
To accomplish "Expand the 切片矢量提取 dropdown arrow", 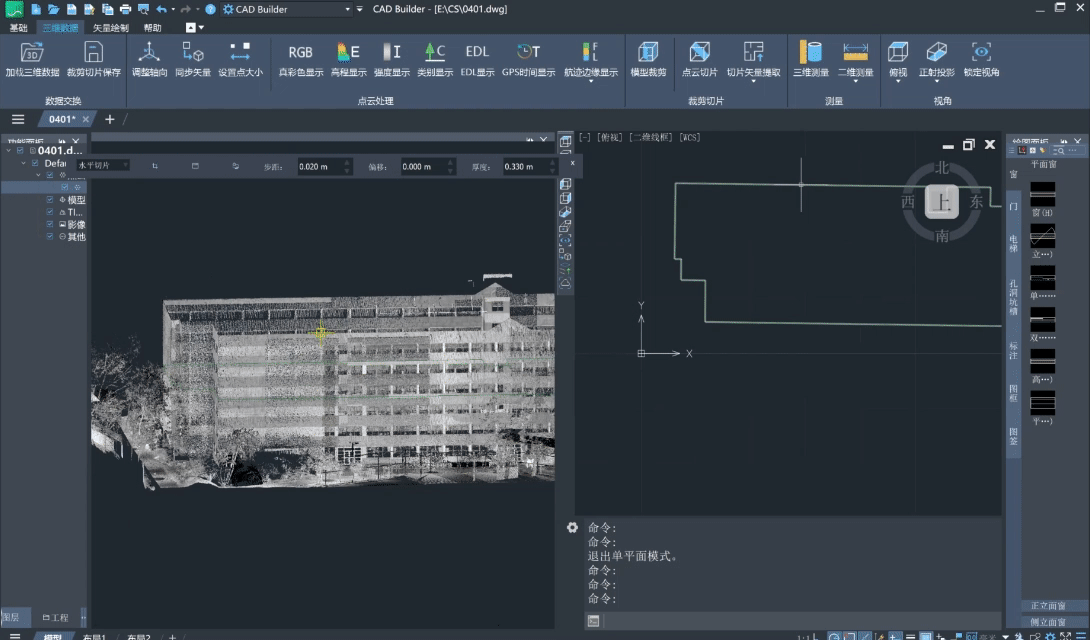I will [x=753, y=82].
